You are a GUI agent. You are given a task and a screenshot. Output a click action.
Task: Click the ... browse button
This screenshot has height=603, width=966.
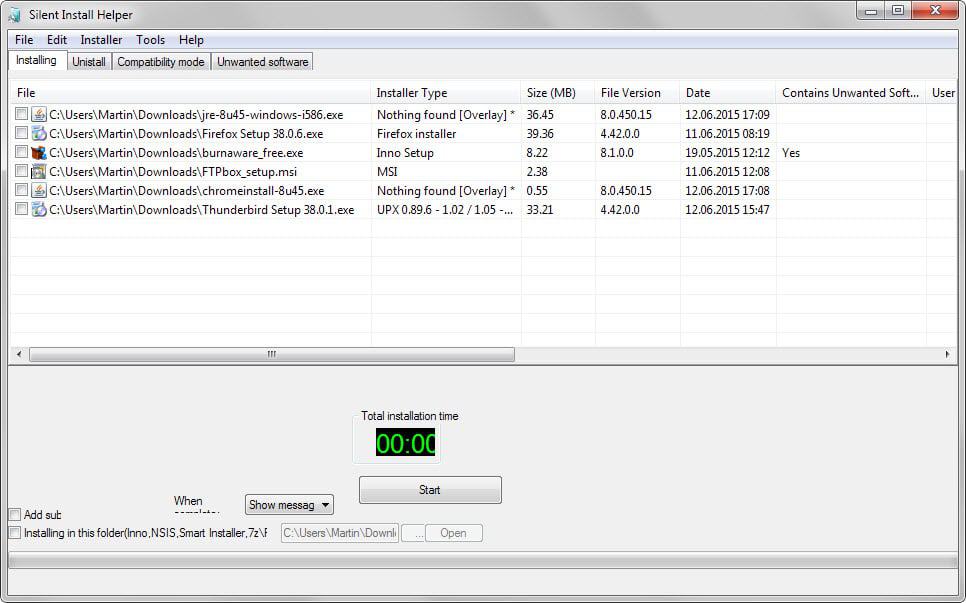point(418,533)
